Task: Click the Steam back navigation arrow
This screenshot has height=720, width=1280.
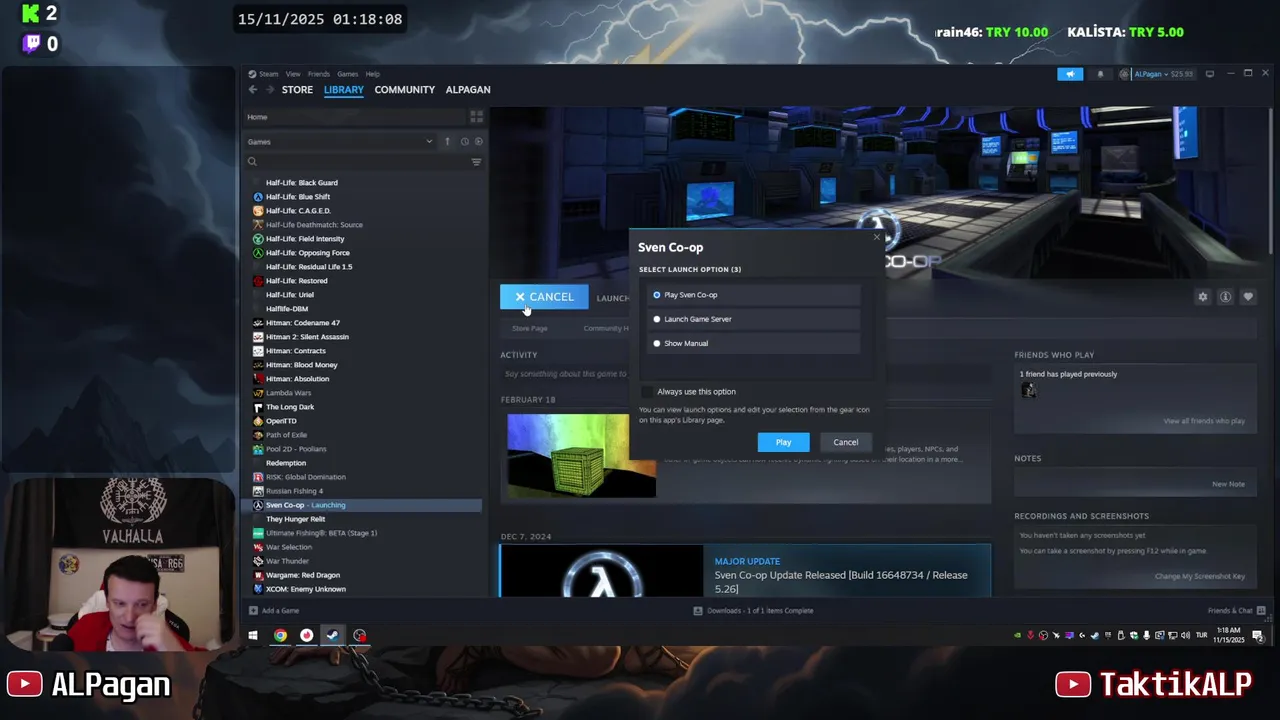Action: click(253, 90)
